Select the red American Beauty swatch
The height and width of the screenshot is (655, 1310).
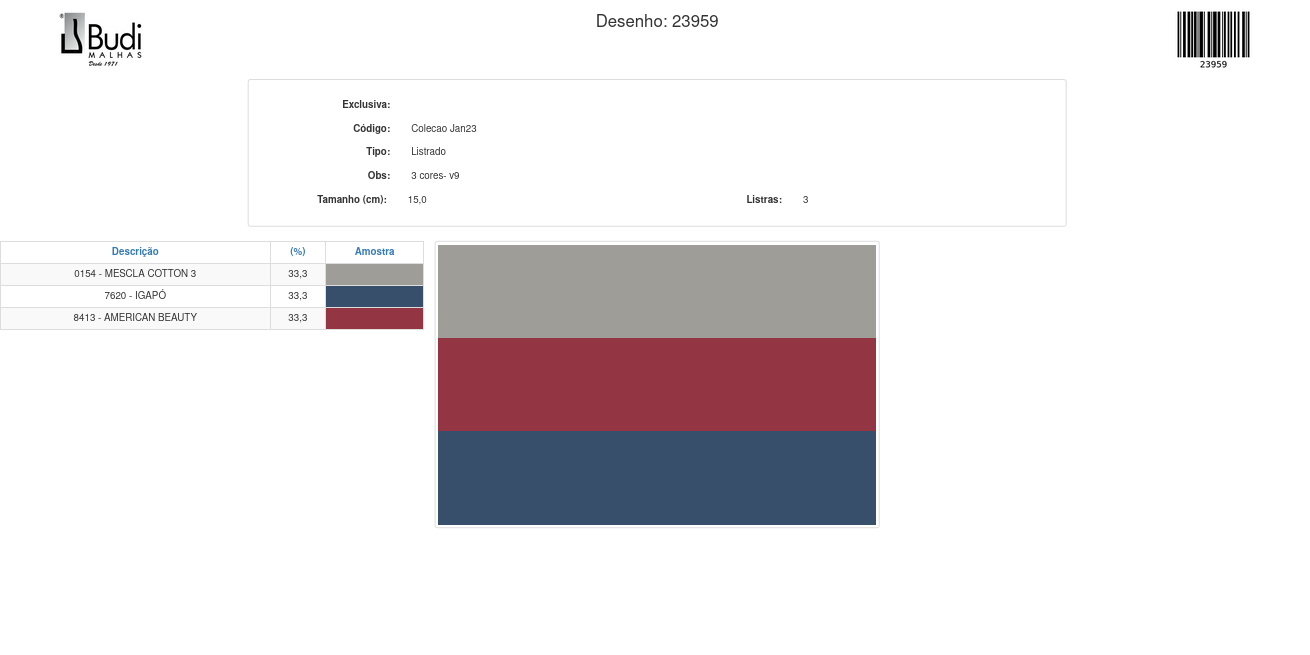click(x=374, y=318)
